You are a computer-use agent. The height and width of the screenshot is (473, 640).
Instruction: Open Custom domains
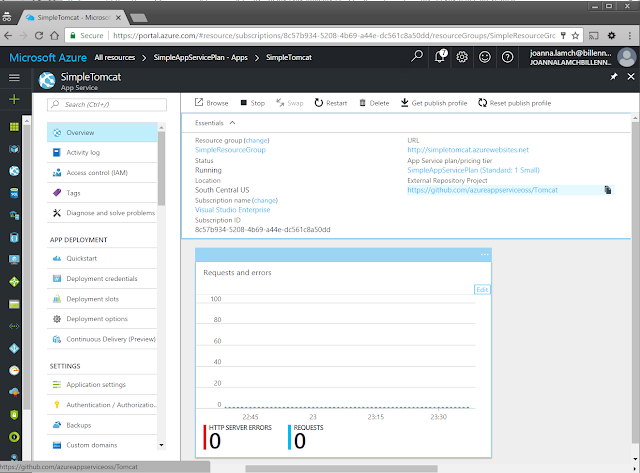(102, 445)
